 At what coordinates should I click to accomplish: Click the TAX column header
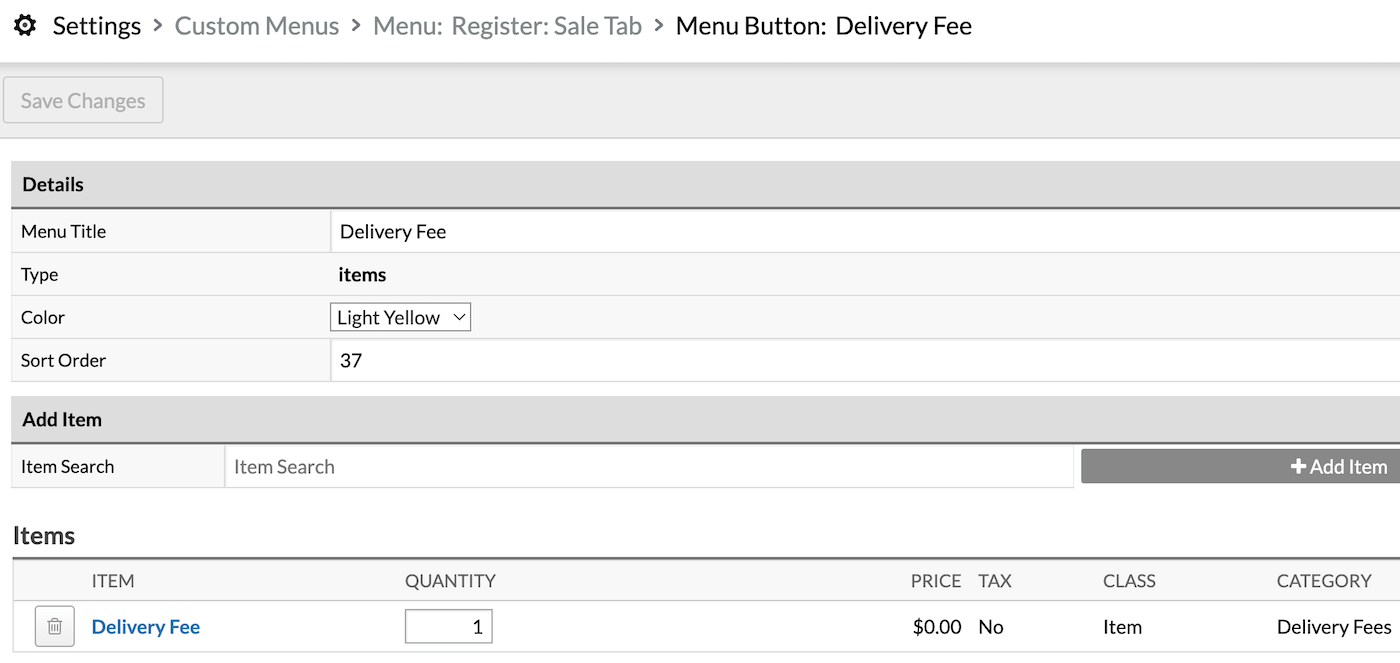click(994, 581)
